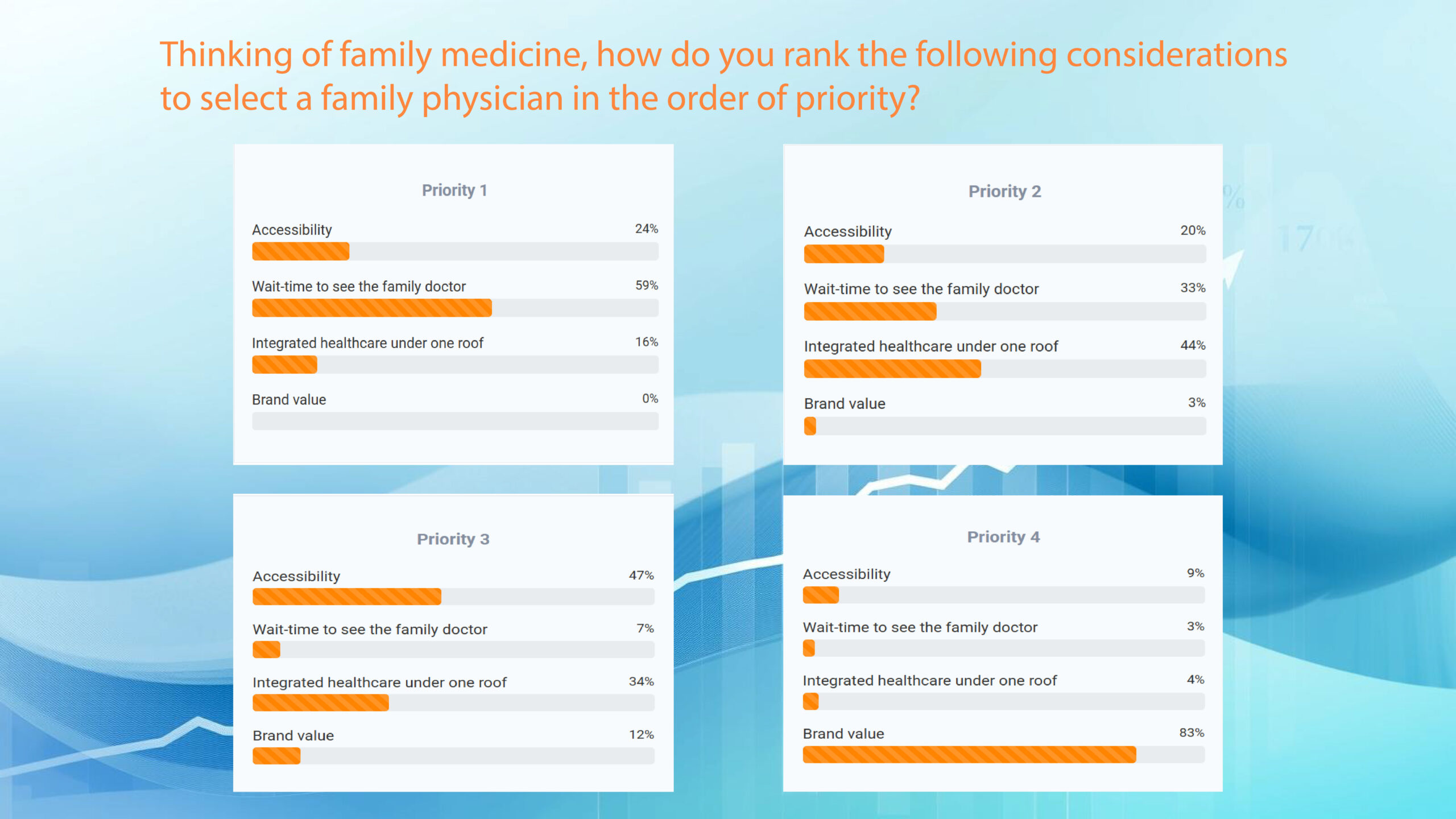
Task: Click the 47% value in Priority 3
Action: (641, 576)
